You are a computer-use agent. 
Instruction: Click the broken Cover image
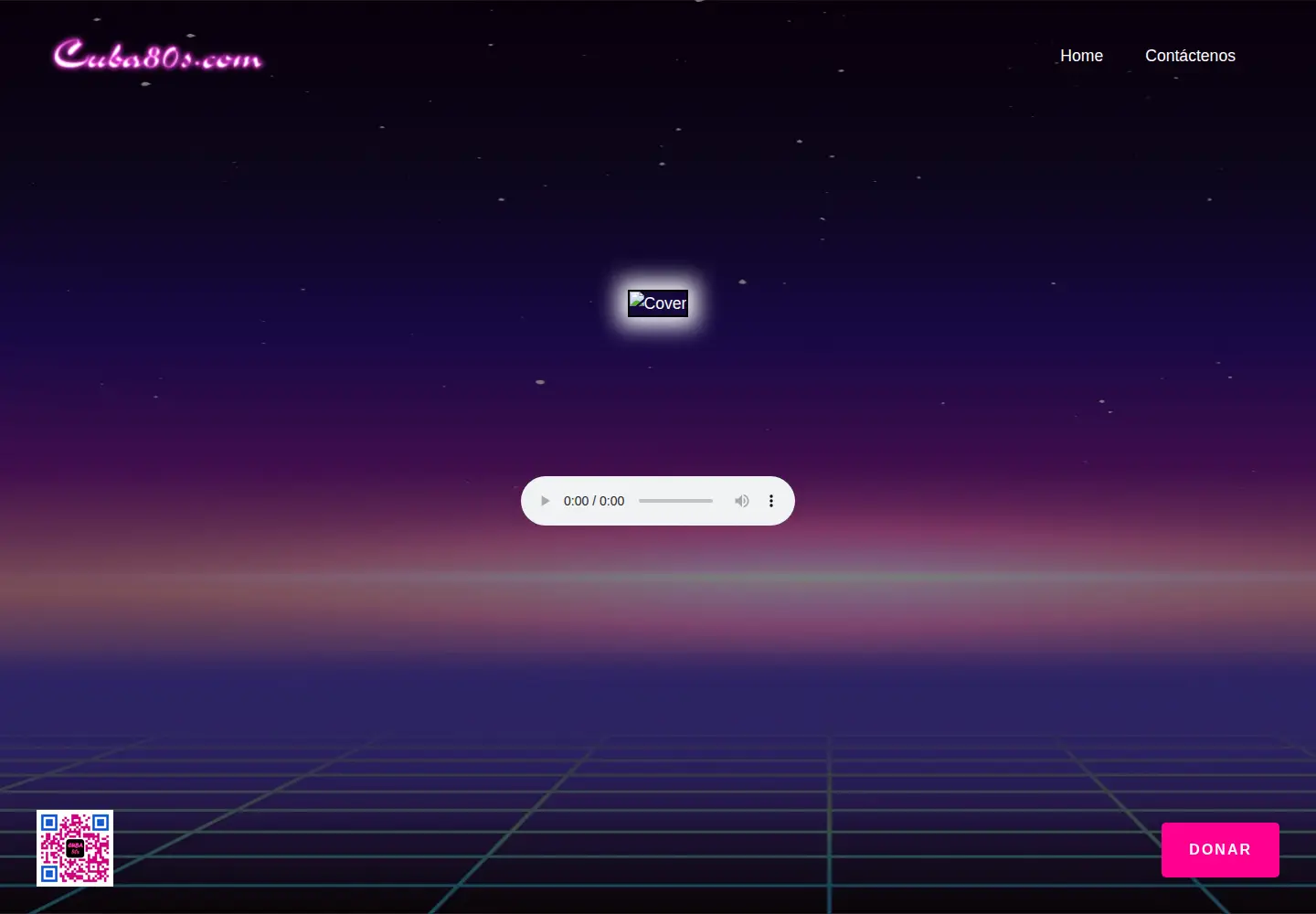click(658, 303)
